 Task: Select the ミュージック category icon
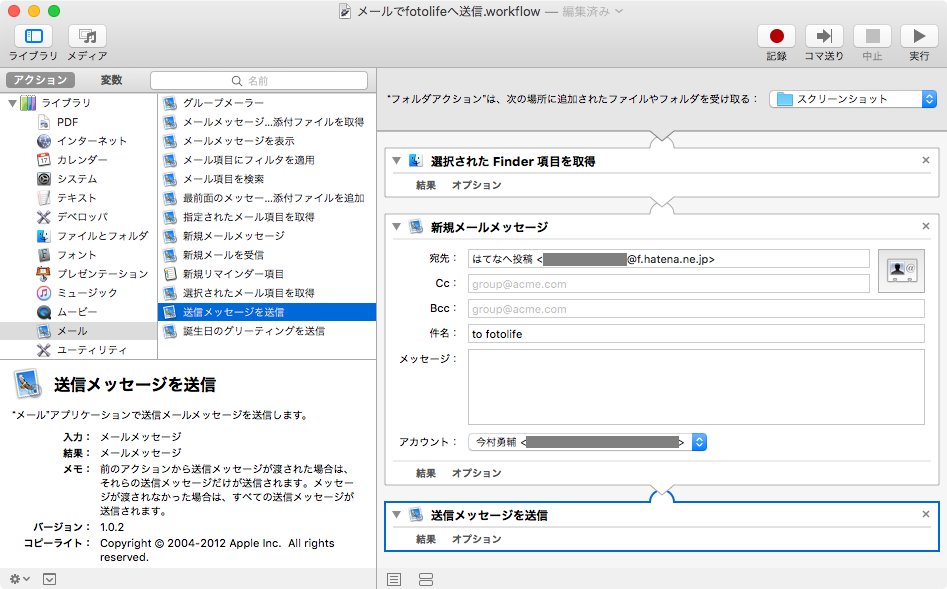43,293
